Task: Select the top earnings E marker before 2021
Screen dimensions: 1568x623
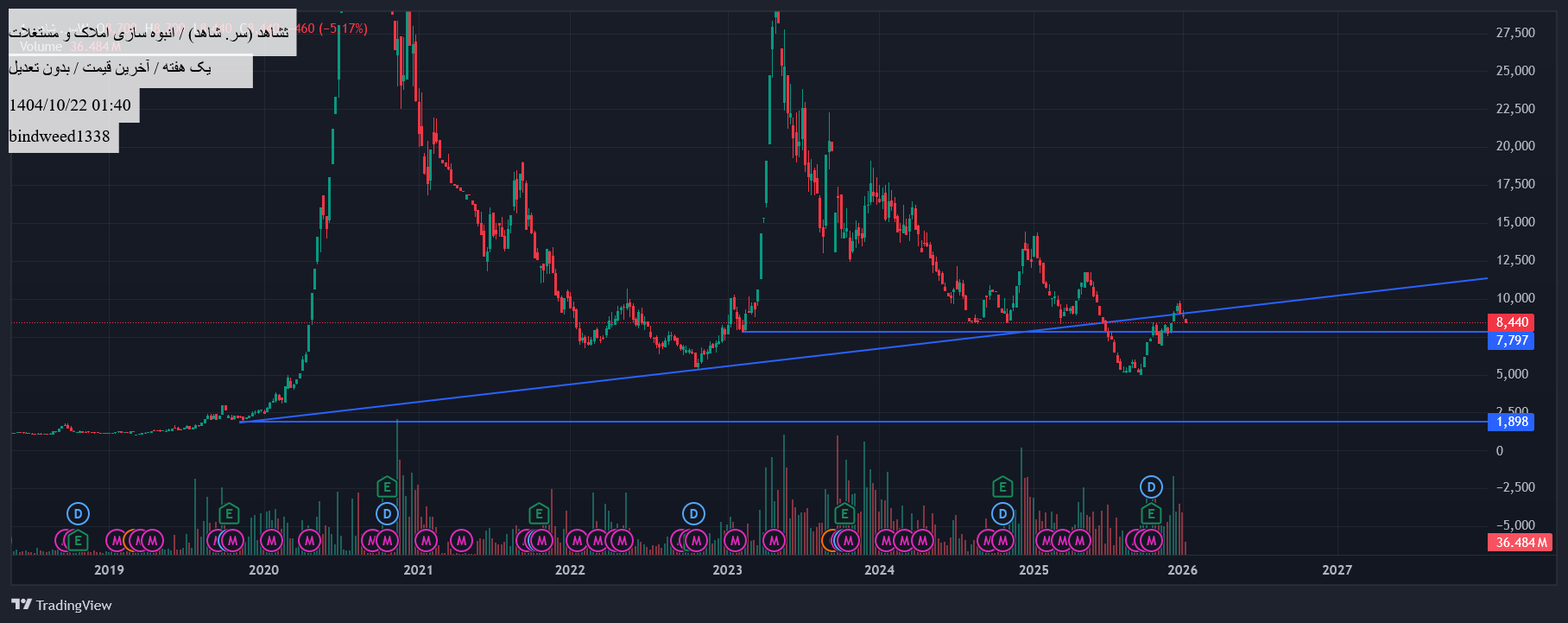Action: coord(387,487)
